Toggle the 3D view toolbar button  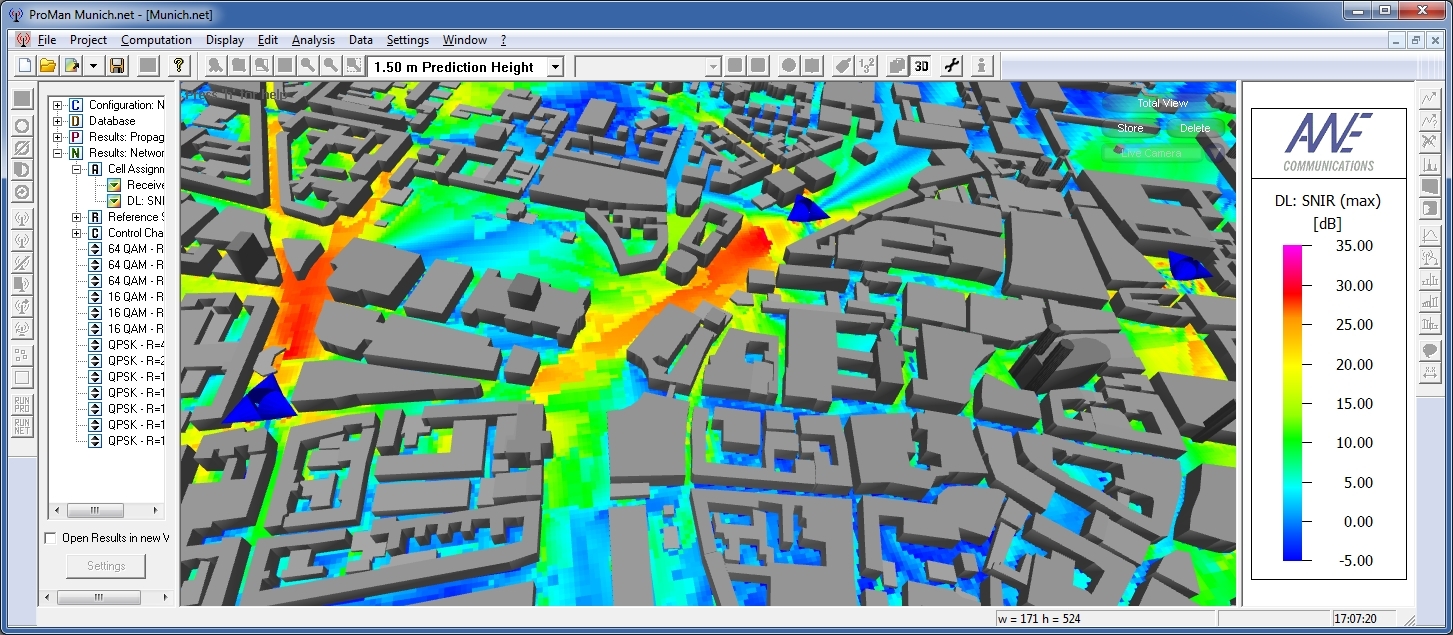(x=921, y=66)
